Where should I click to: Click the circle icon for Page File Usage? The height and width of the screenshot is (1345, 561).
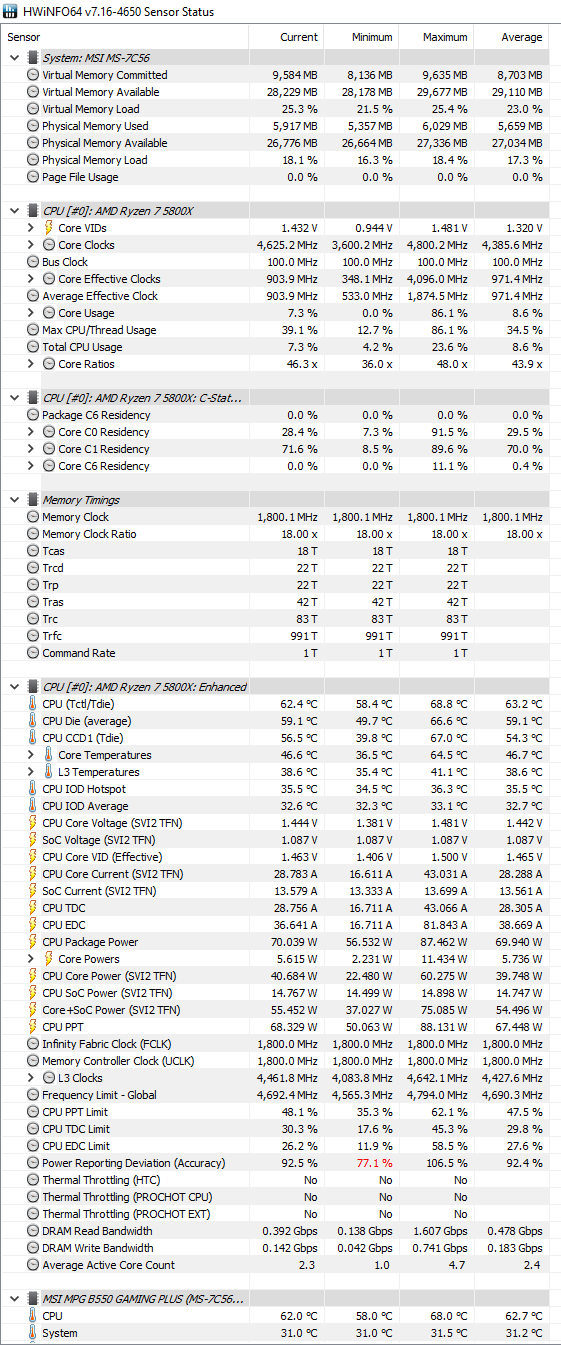tap(33, 177)
